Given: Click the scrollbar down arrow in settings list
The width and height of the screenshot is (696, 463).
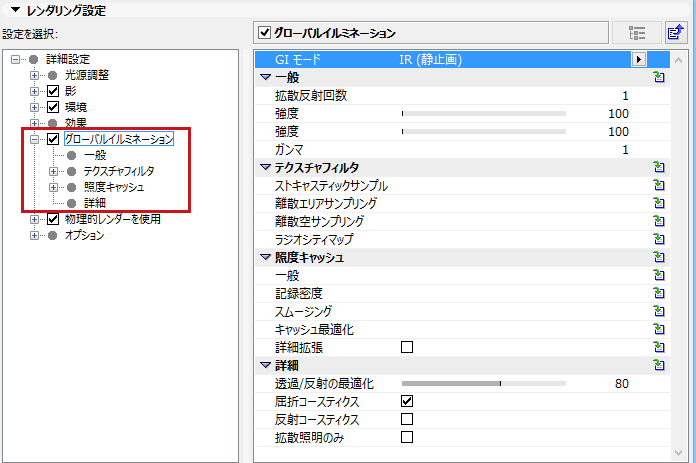Looking at the screenshot, I should pos(678,453).
